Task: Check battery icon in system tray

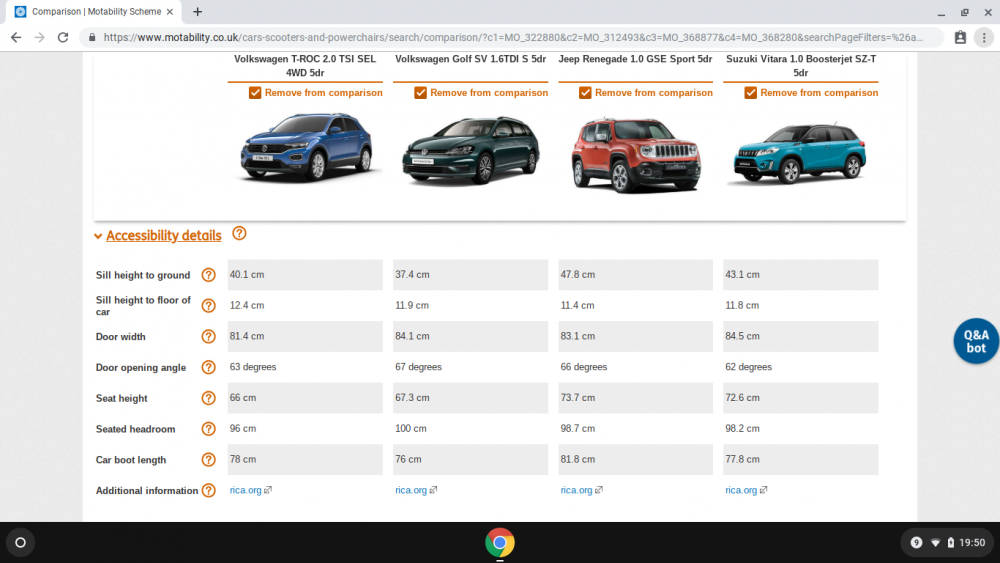Action: click(950, 543)
